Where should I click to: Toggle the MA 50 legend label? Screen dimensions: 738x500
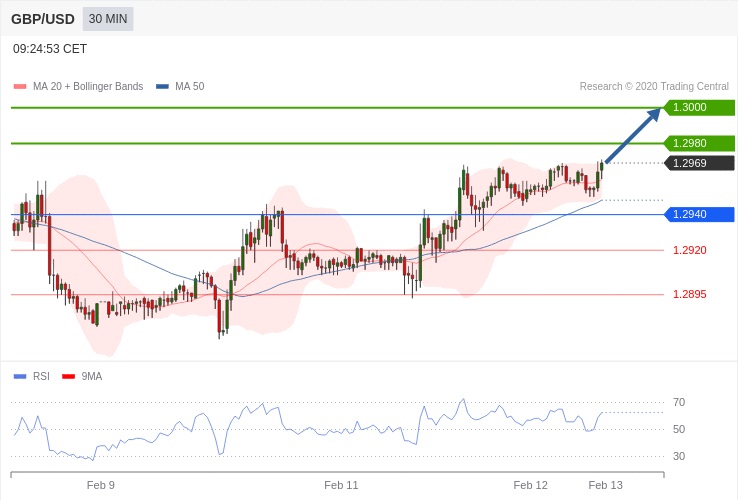[x=189, y=87]
